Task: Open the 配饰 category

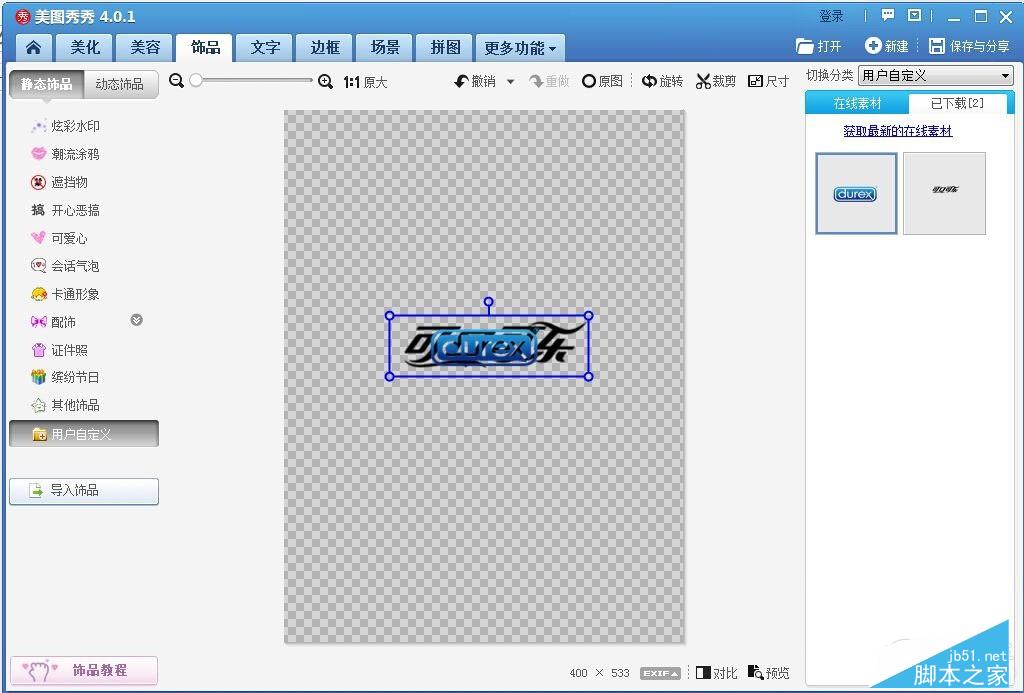Action: pyautogui.click(x=54, y=322)
